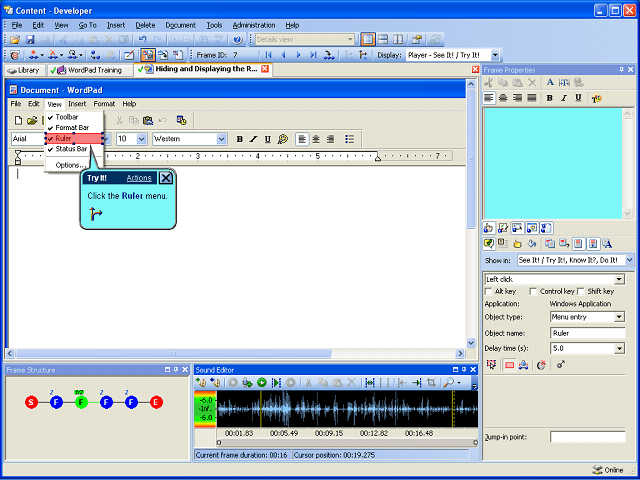The image size is (640, 480).
Task: Toggle the Control key checkbox
Action: coord(533,291)
